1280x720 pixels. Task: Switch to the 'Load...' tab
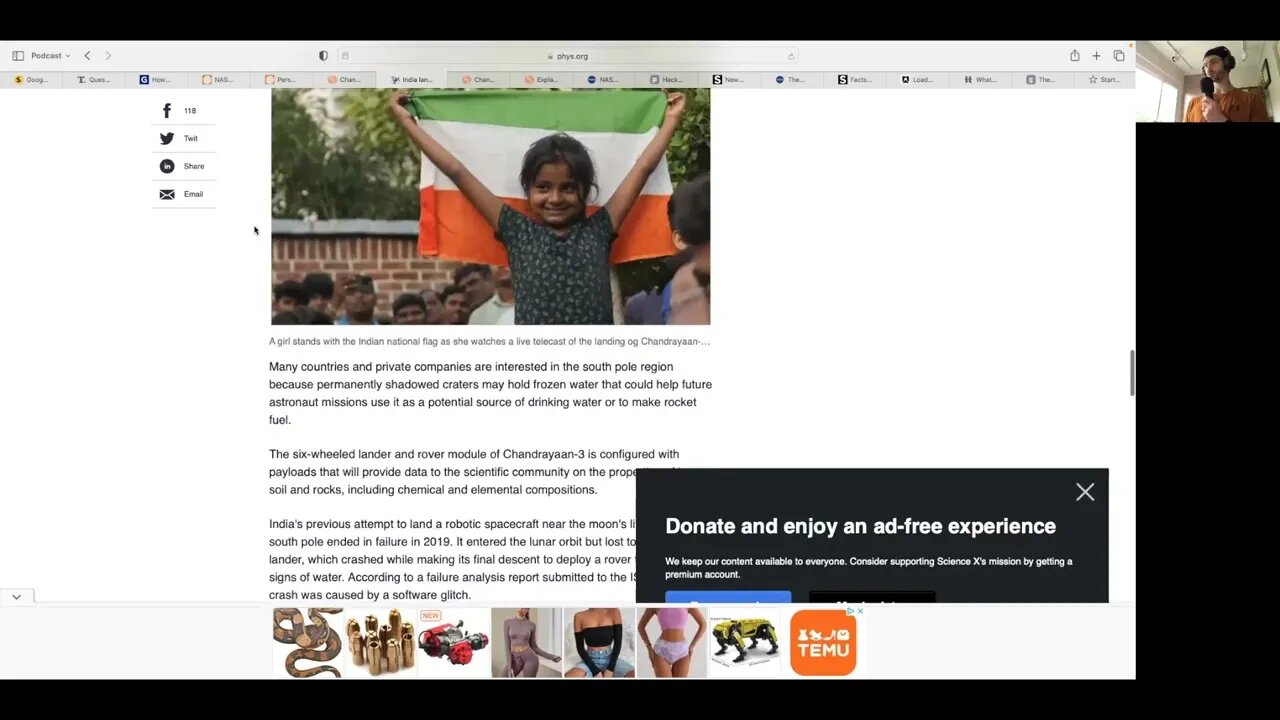(917, 79)
